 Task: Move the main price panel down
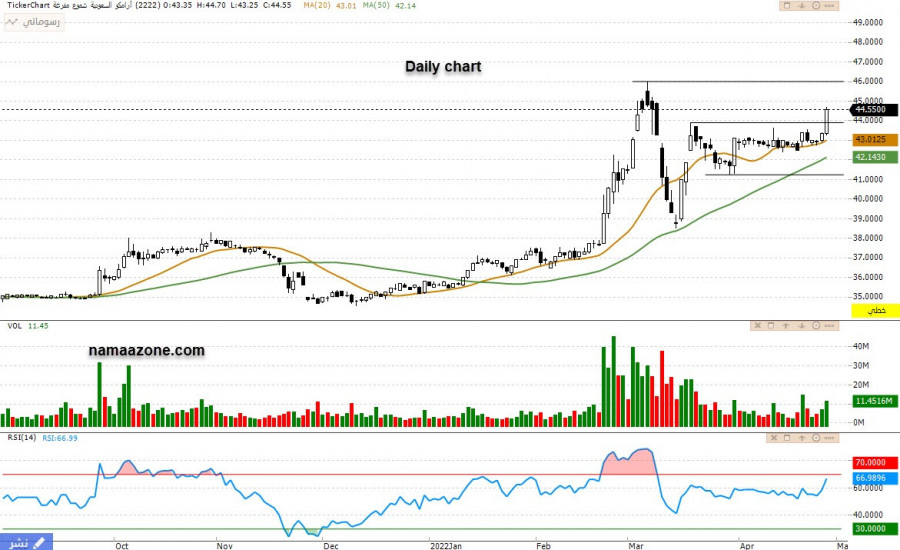click(x=802, y=6)
